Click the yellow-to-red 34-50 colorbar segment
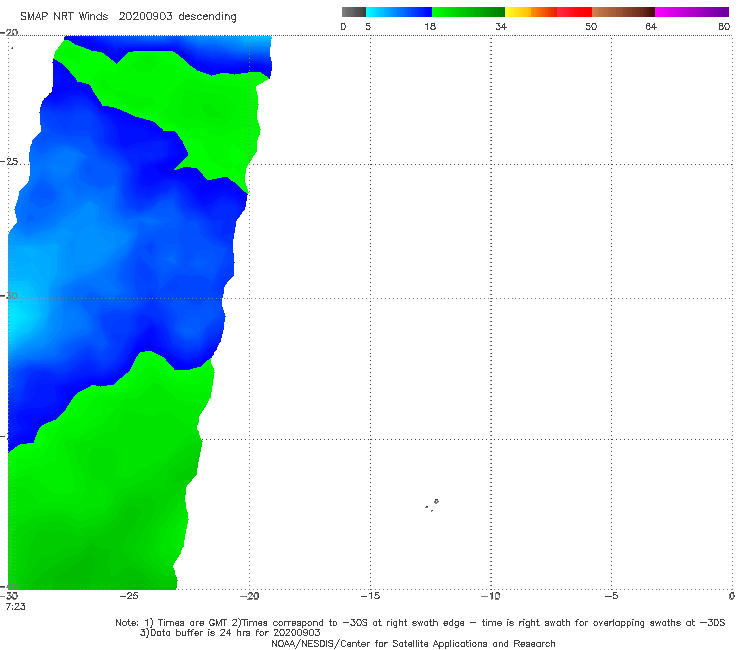The height and width of the screenshot is (650, 740). (x=548, y=12)
